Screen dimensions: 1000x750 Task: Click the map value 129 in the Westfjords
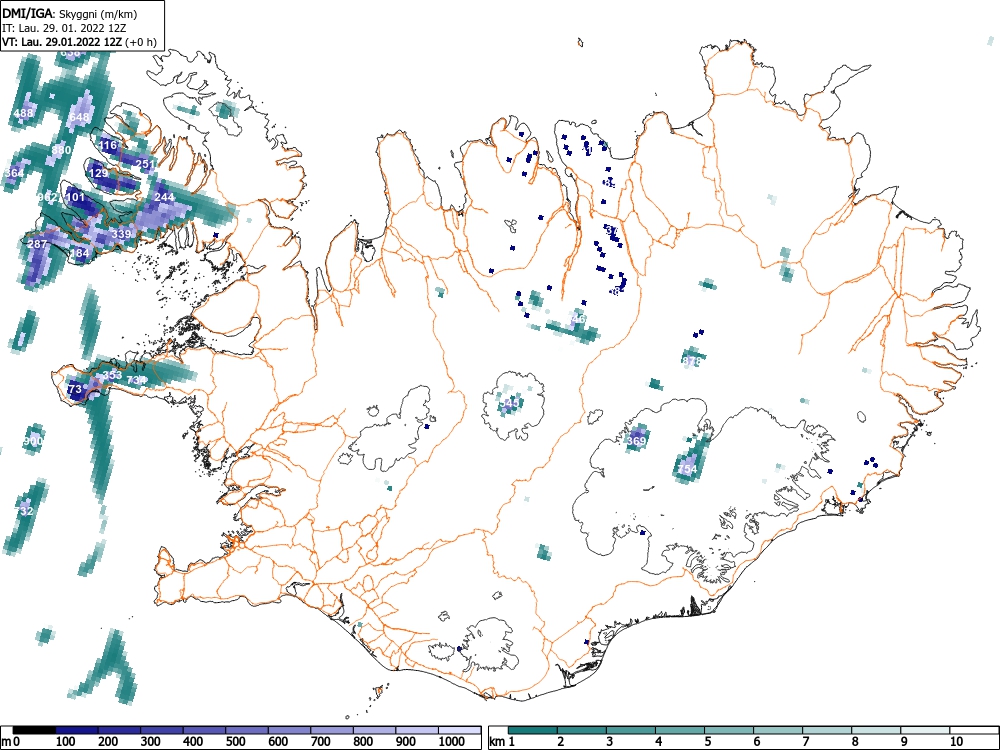point(98,173)
